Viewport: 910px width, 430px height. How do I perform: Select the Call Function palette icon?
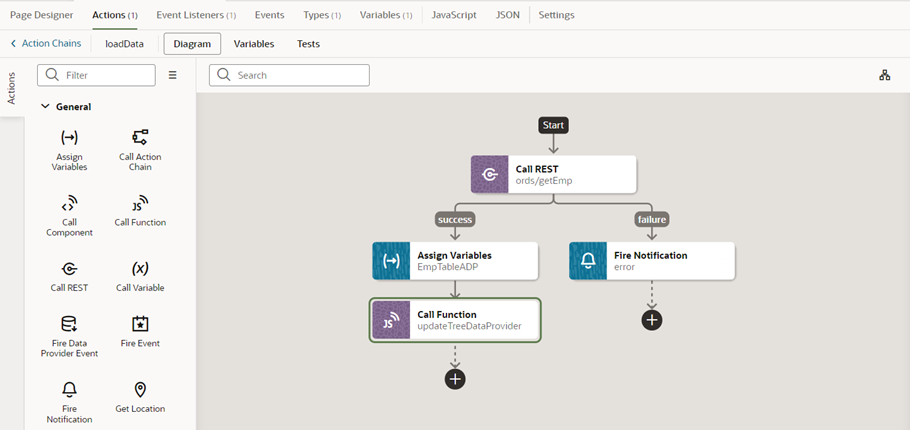click(140, 203)
